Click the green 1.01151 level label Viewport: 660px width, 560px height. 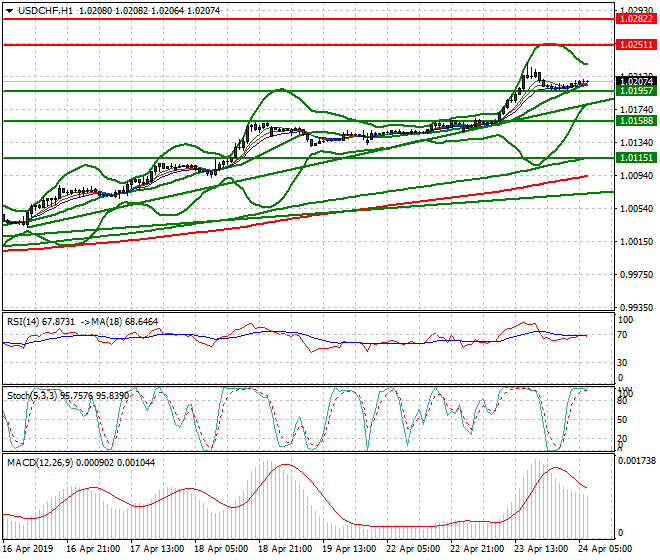click(x=636, y=158)
